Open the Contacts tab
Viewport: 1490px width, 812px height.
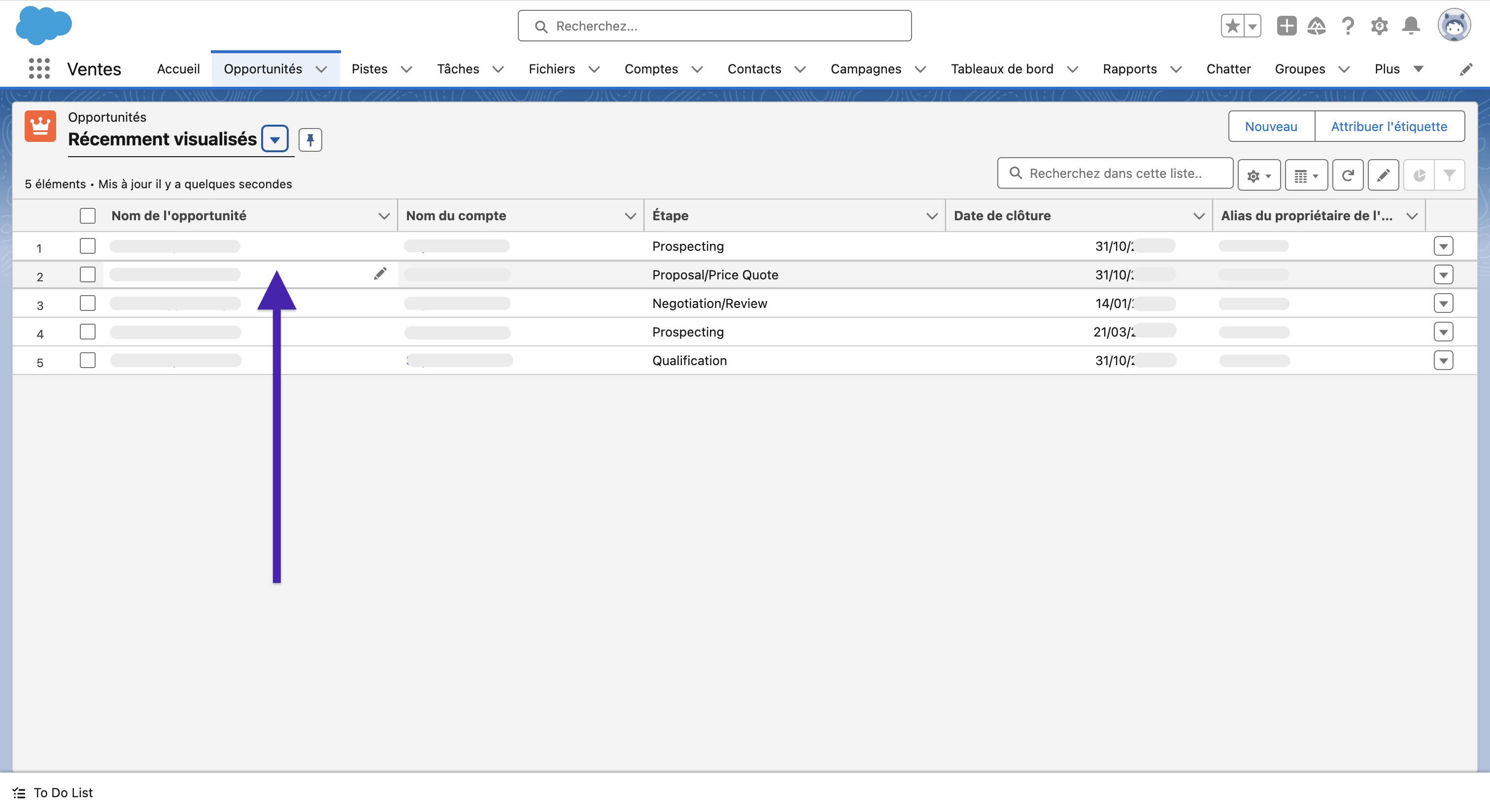tap(754, 69)
